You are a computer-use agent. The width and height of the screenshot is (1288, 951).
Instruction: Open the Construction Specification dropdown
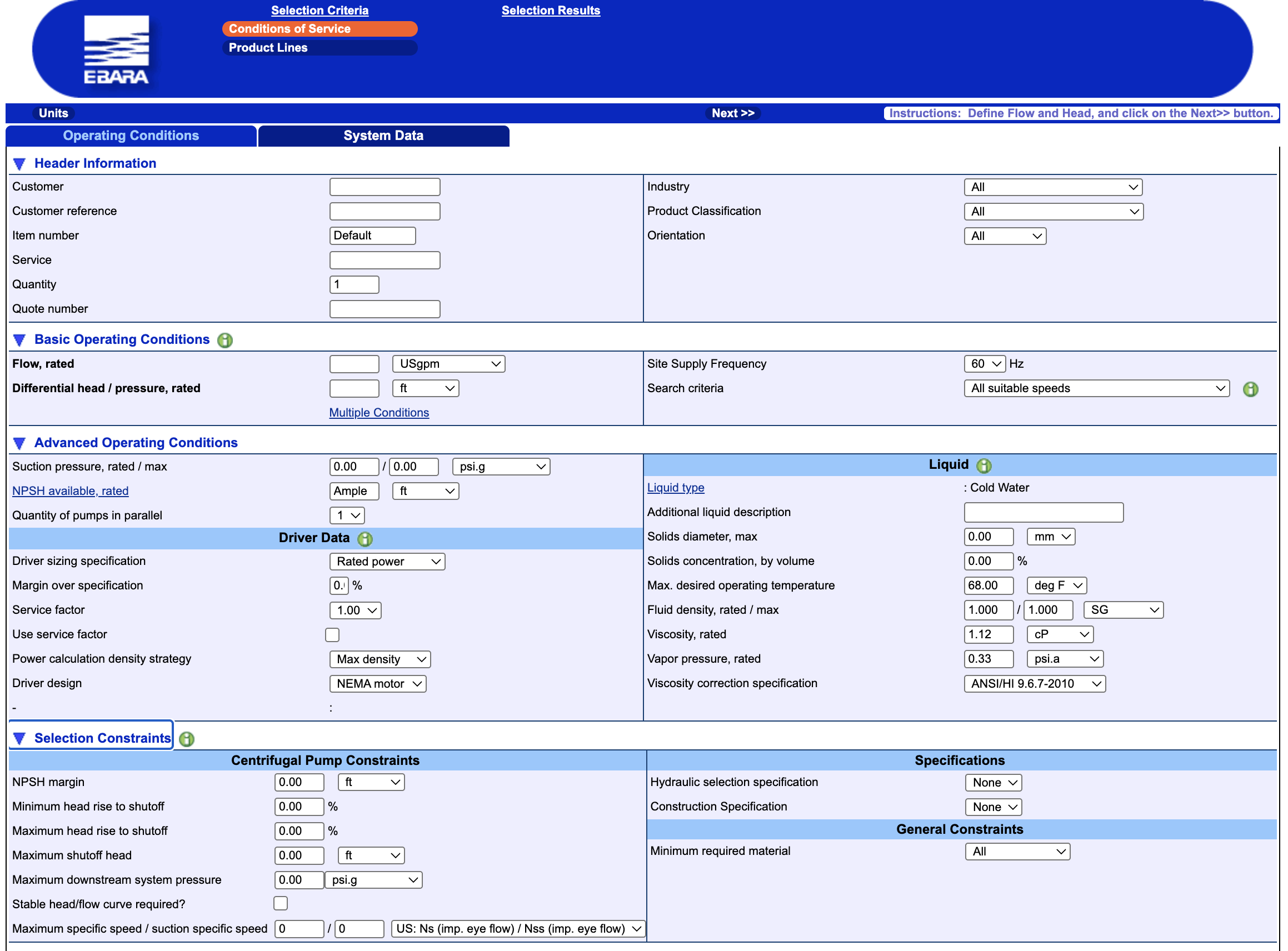pos(993,807)
